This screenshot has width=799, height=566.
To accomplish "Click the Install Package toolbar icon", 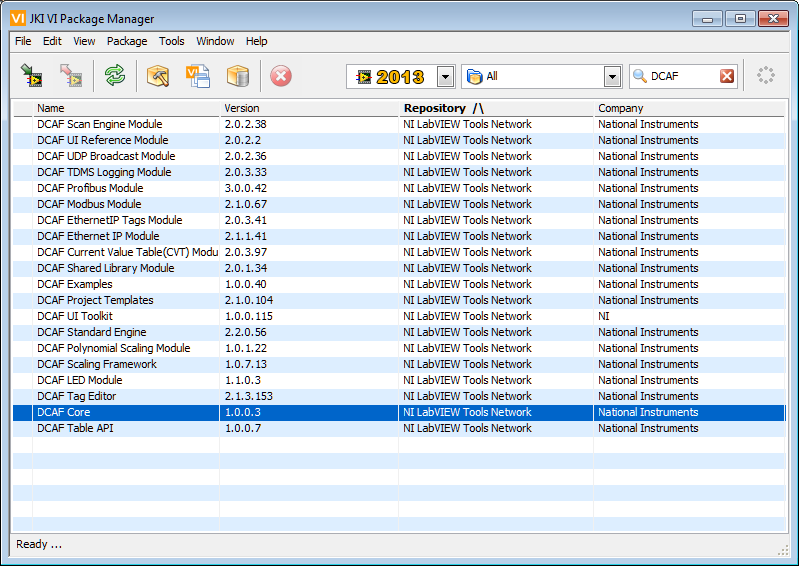I will coord(32,76).
